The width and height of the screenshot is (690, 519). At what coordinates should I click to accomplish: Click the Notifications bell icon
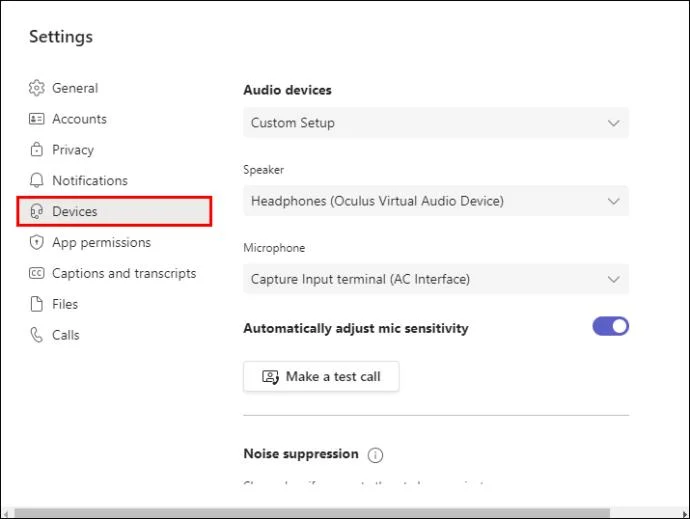point(37,180)
